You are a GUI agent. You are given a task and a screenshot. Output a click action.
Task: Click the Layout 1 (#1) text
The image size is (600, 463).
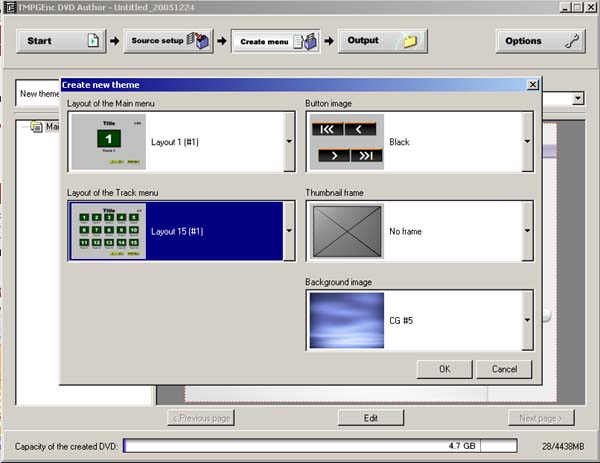click(x=175, y=142)
